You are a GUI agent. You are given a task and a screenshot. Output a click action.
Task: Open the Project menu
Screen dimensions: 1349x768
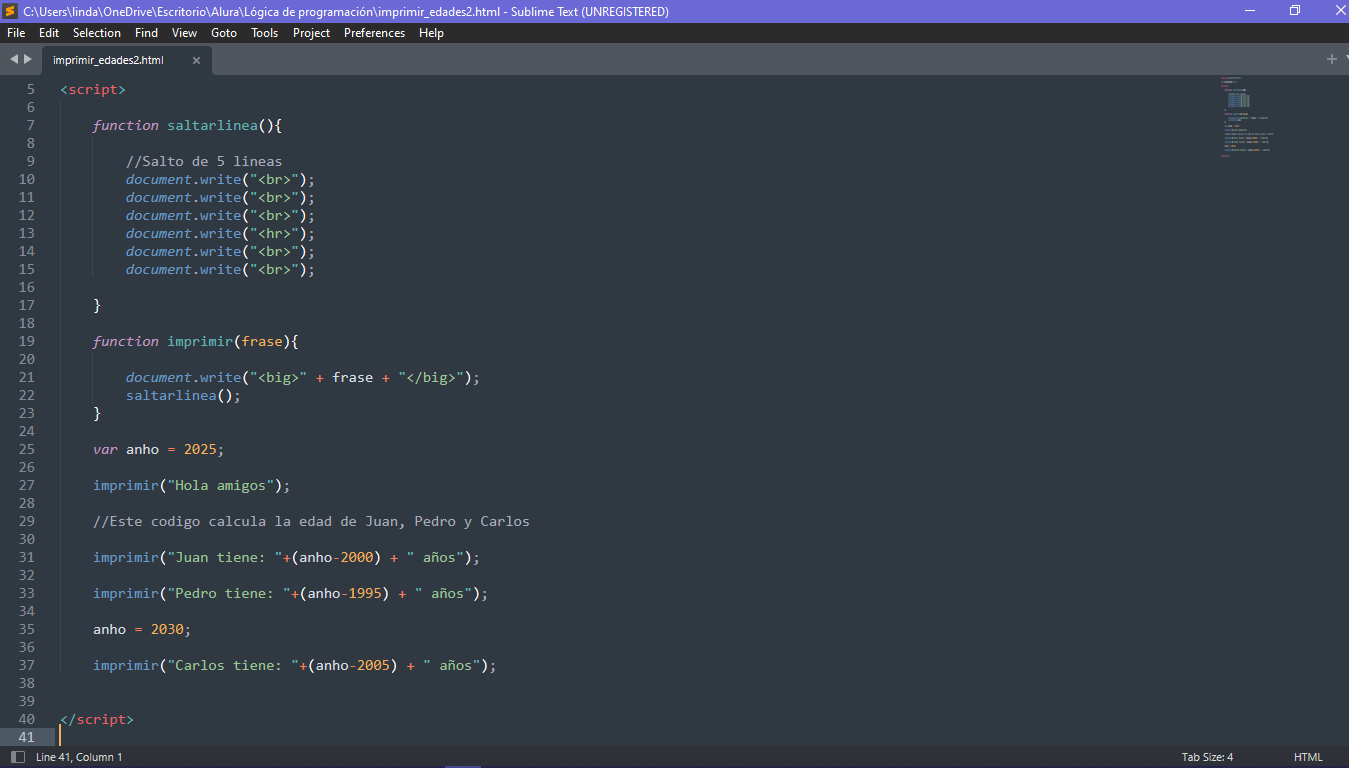pos(312,33)
